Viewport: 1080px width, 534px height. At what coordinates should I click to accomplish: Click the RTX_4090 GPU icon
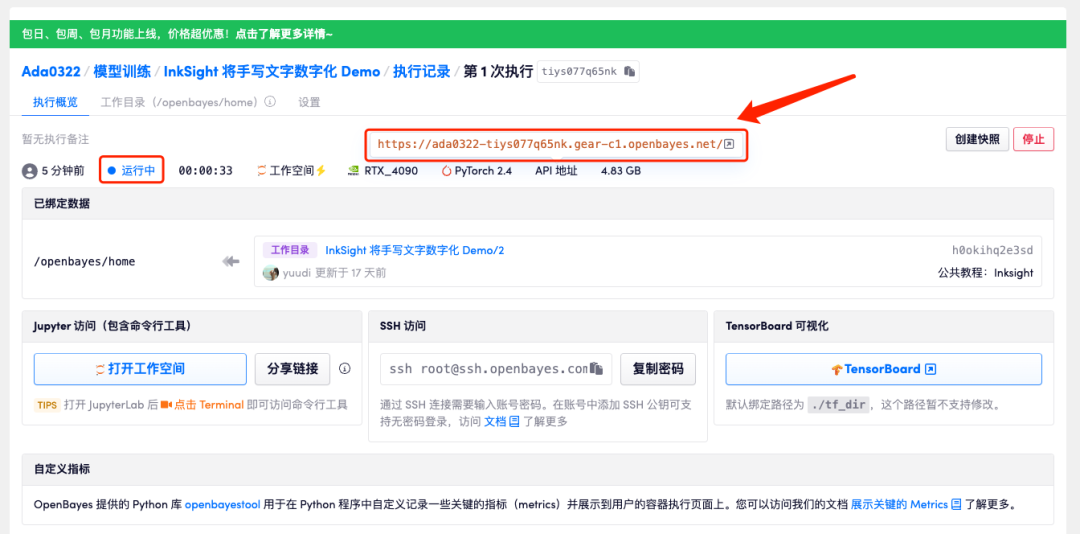353,171
